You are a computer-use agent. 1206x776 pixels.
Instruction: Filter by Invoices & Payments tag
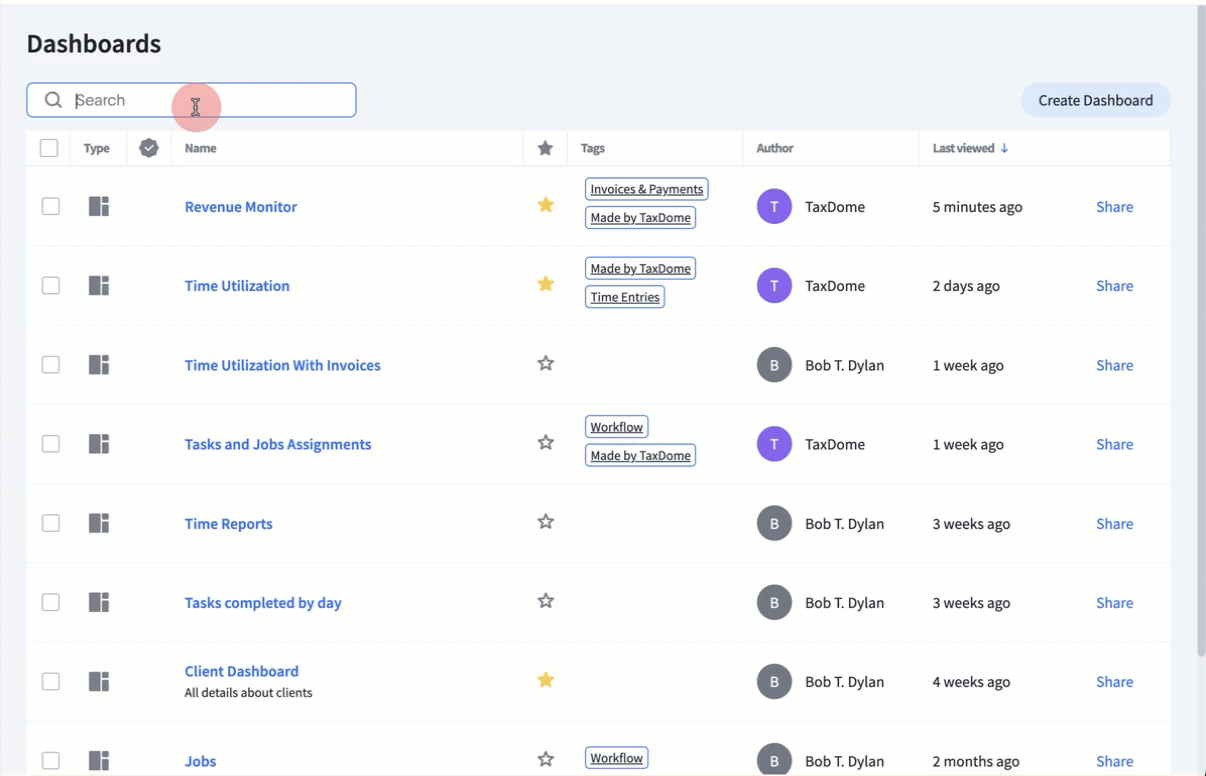(x=646, y=189)
